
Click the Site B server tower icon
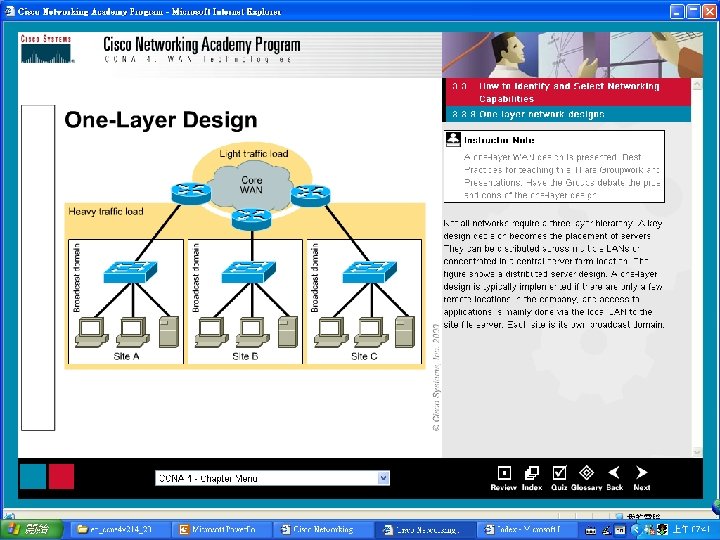(x=288, y=332)
